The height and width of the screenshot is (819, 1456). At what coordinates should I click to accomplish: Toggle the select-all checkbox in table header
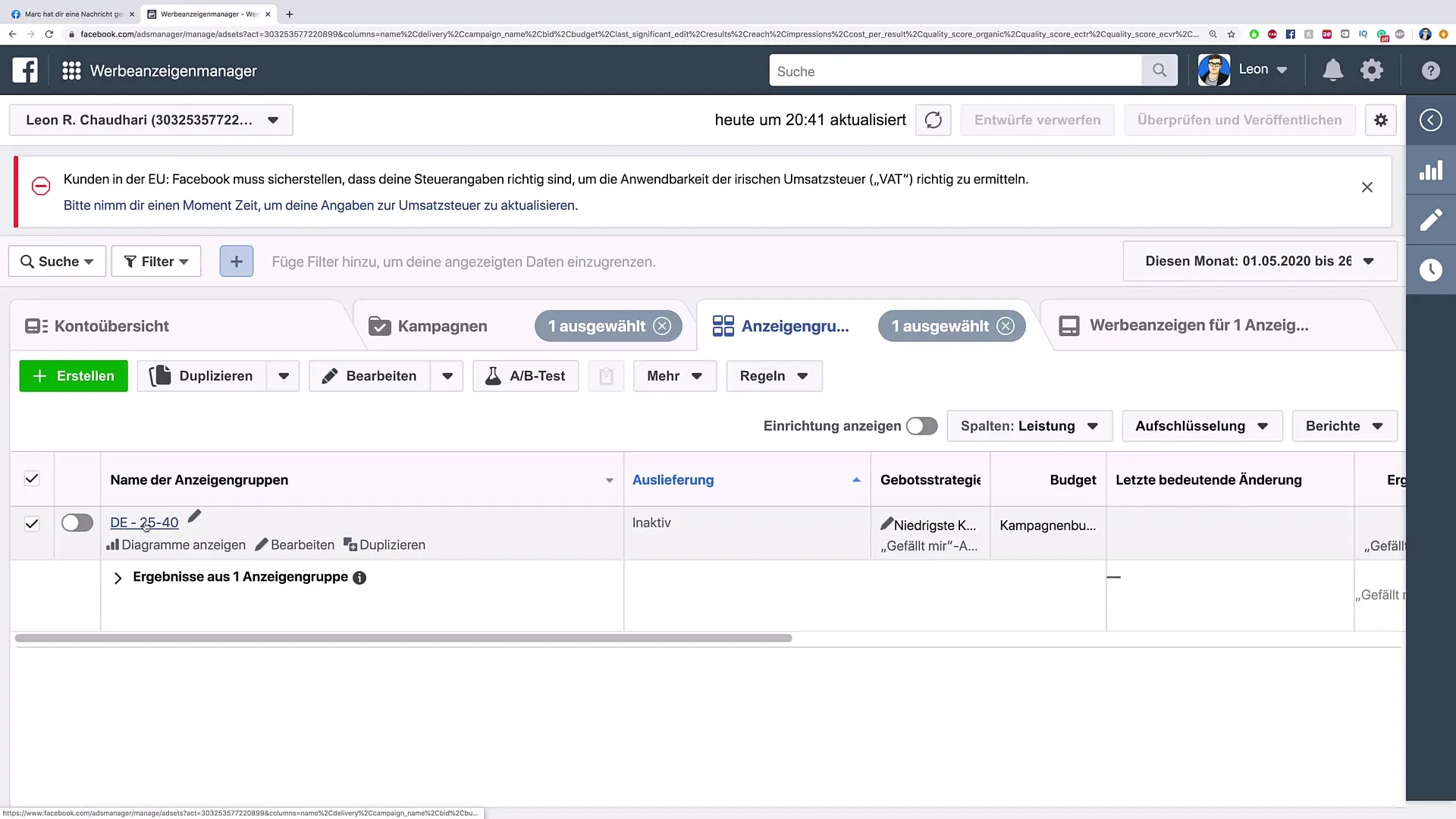coord(32,479)
